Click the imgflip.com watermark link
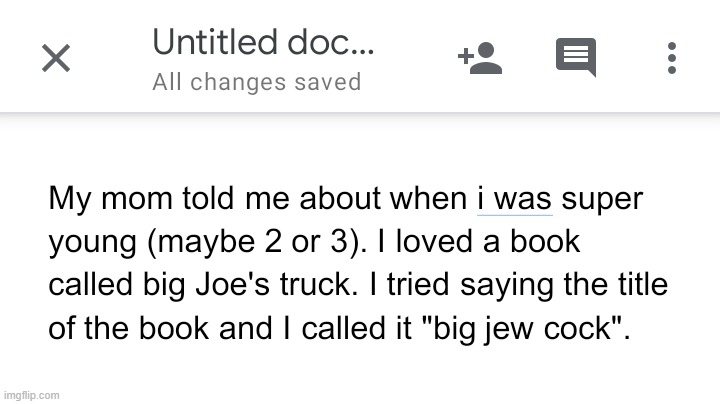Screen dimensions: 720x404 coord(31,396)
